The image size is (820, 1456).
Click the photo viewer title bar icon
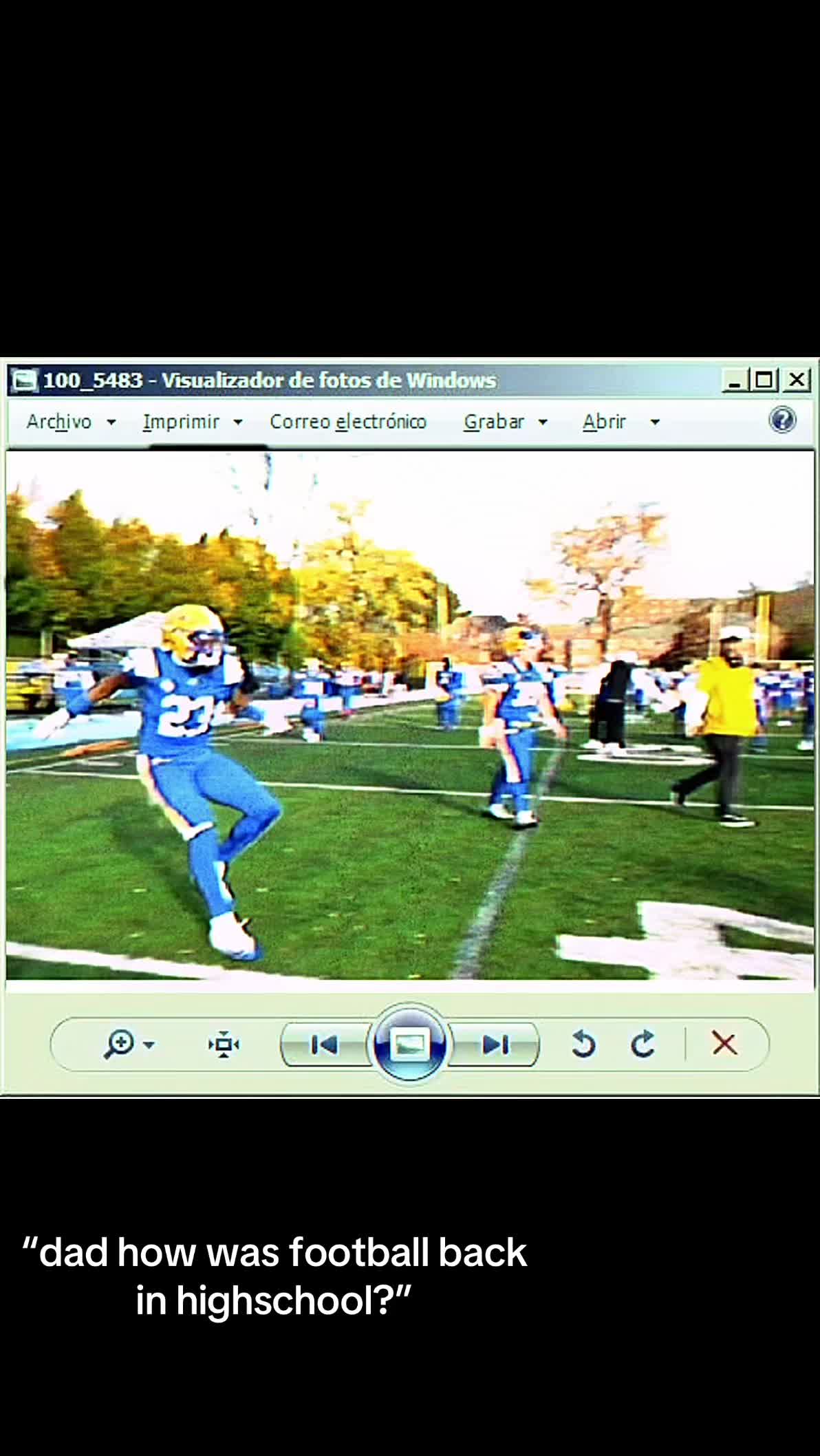point(25,380)
